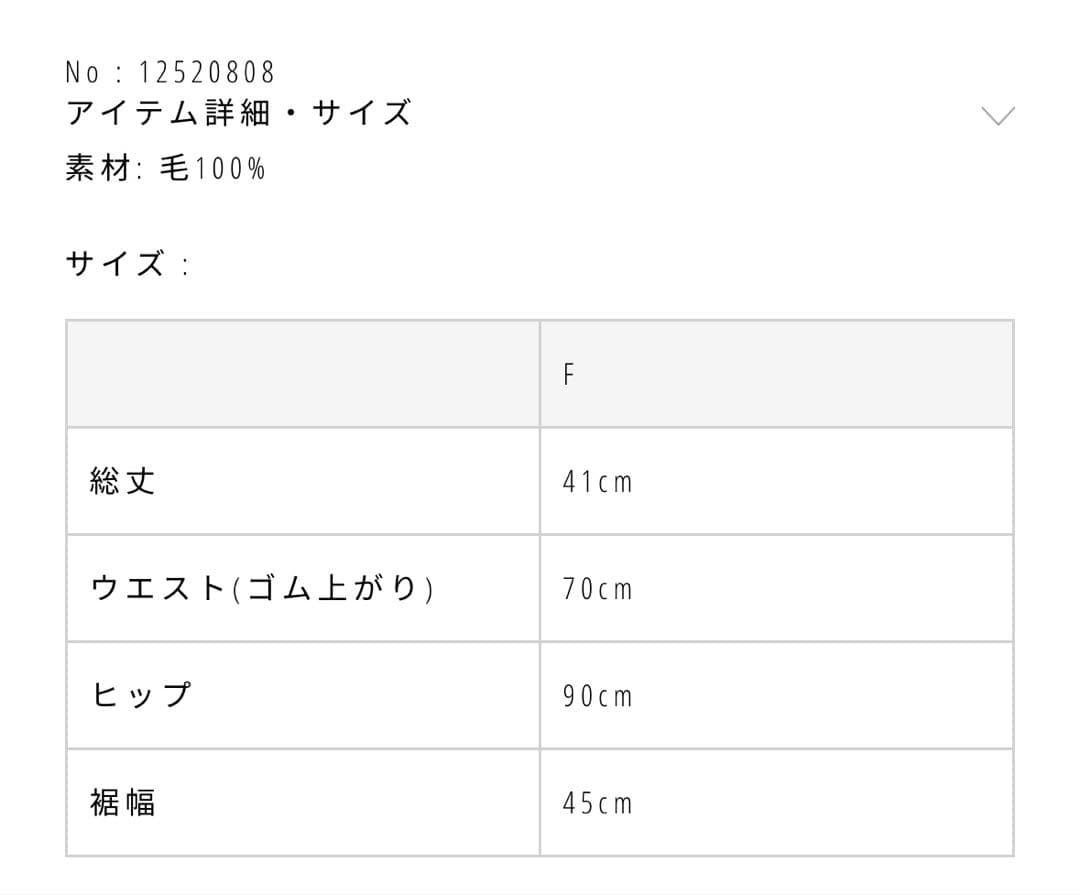Click the アイテム詳細・サイズ heading
Viewport: 1080px width, 895px height.
(238, 113)
